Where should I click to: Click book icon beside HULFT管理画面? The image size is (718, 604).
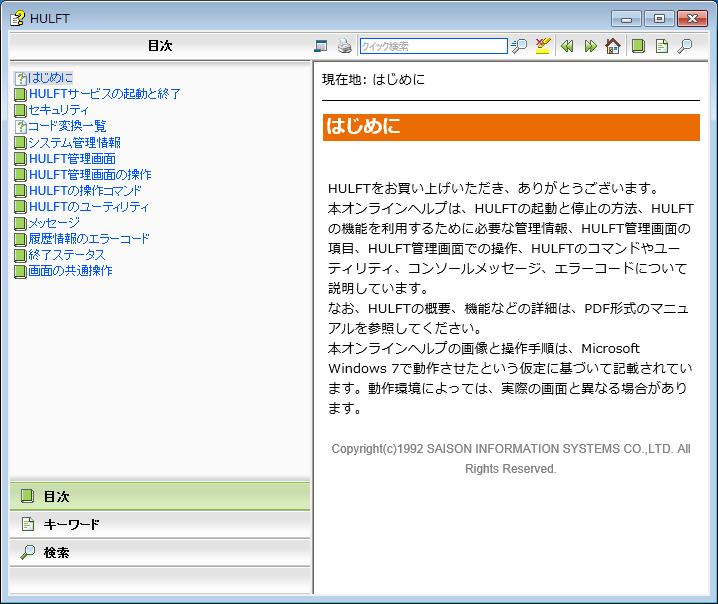(20, 159)
